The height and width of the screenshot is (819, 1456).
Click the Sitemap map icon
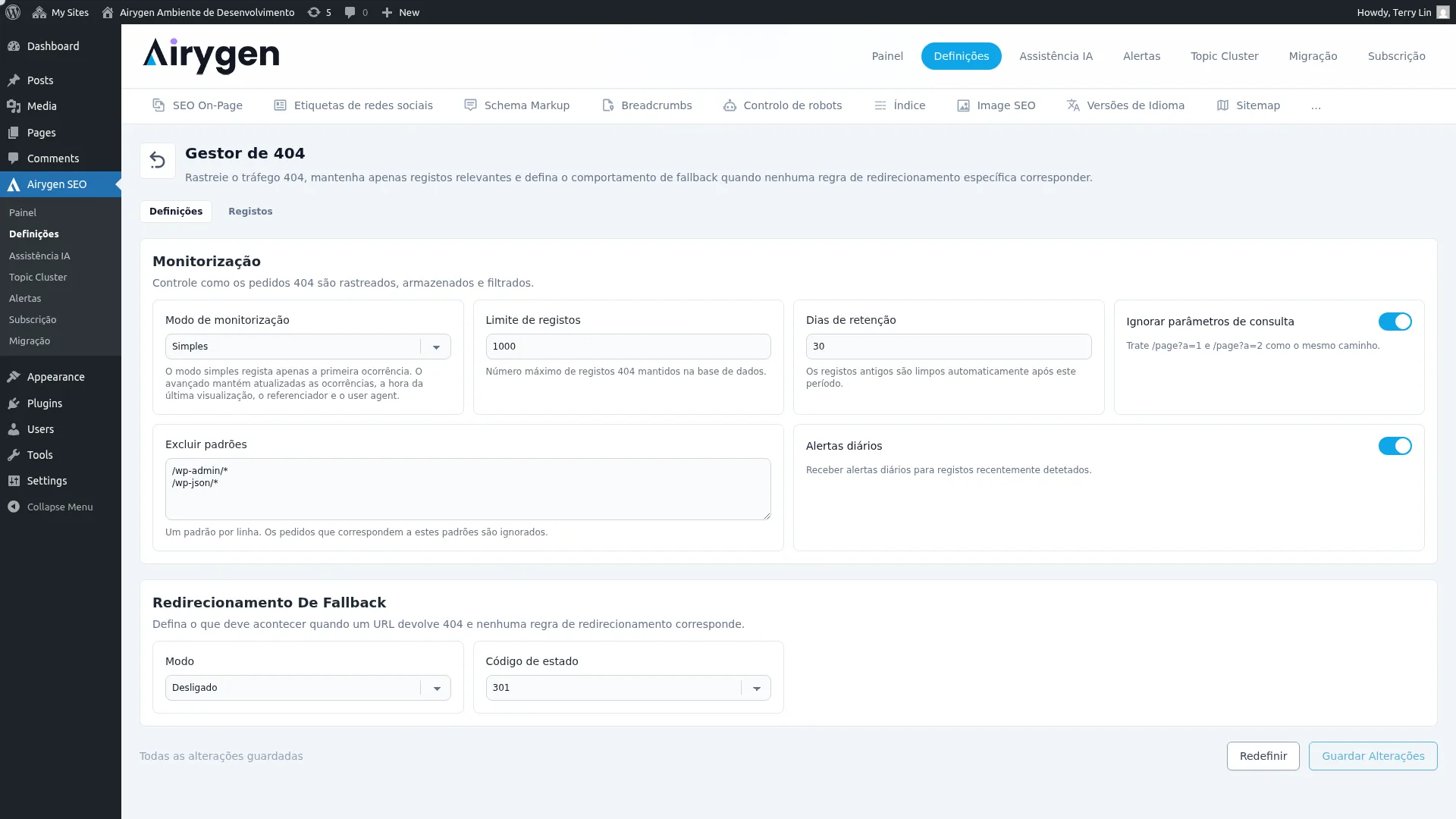[1222, 105]
